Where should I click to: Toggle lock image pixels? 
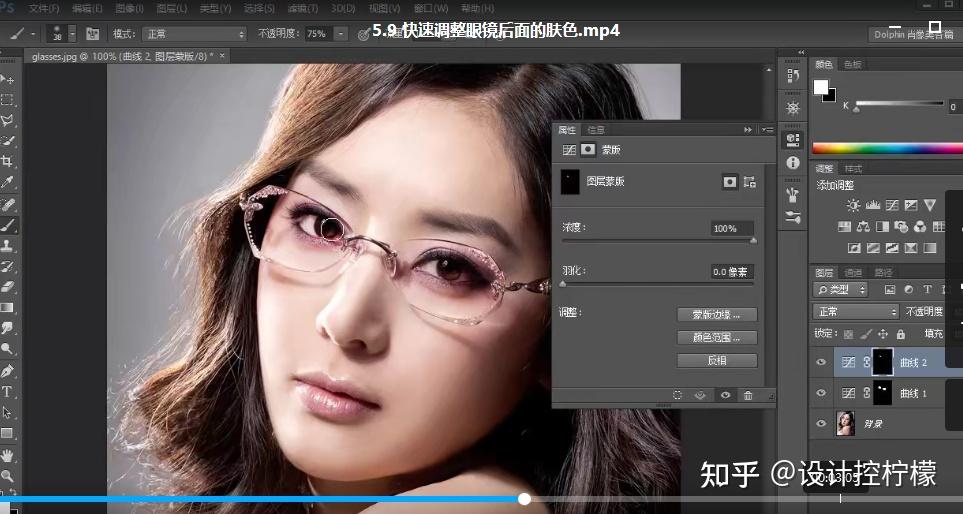click(x=865, y=334)
